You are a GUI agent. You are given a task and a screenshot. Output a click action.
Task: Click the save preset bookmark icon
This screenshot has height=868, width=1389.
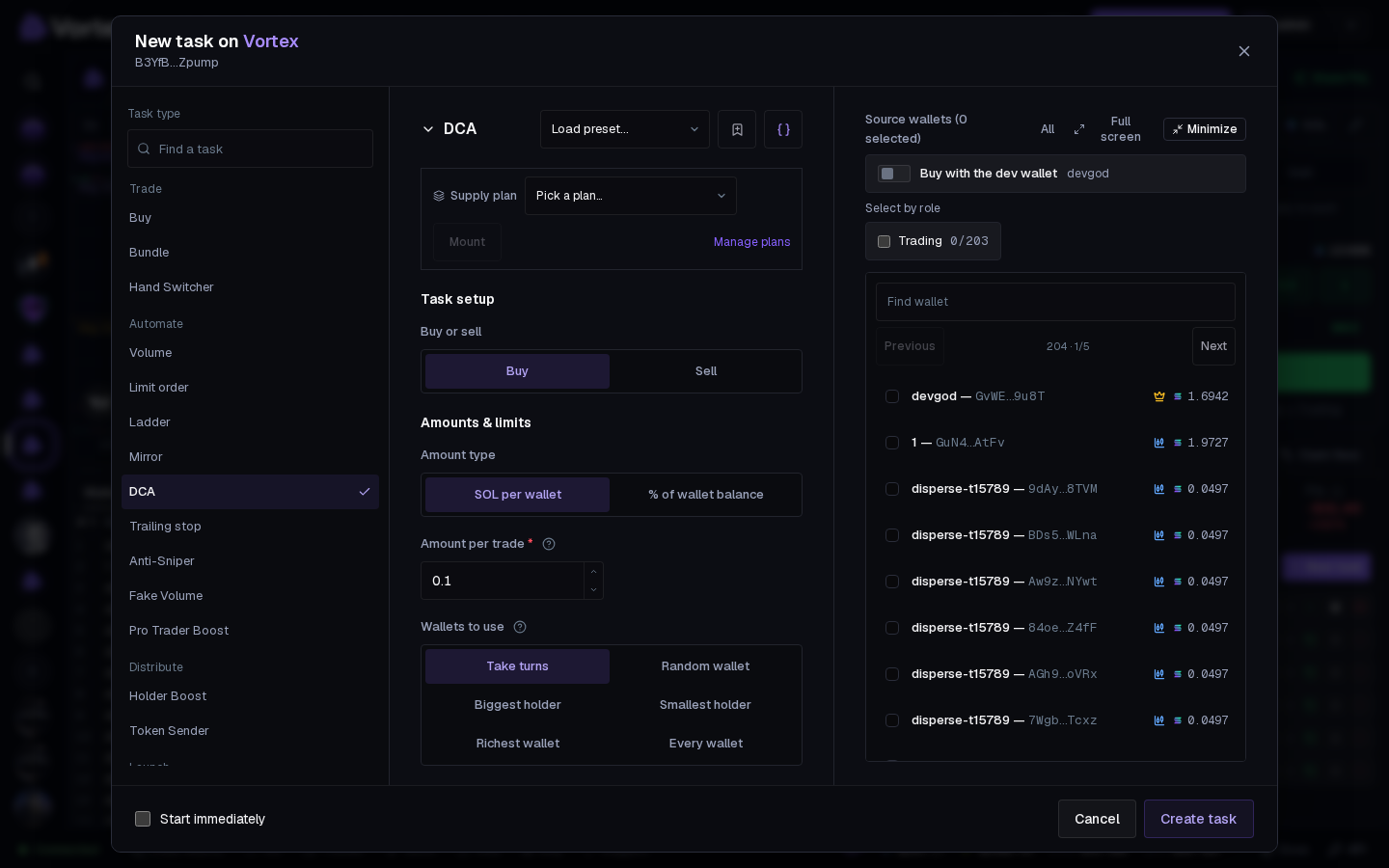[x=737, y=129]
